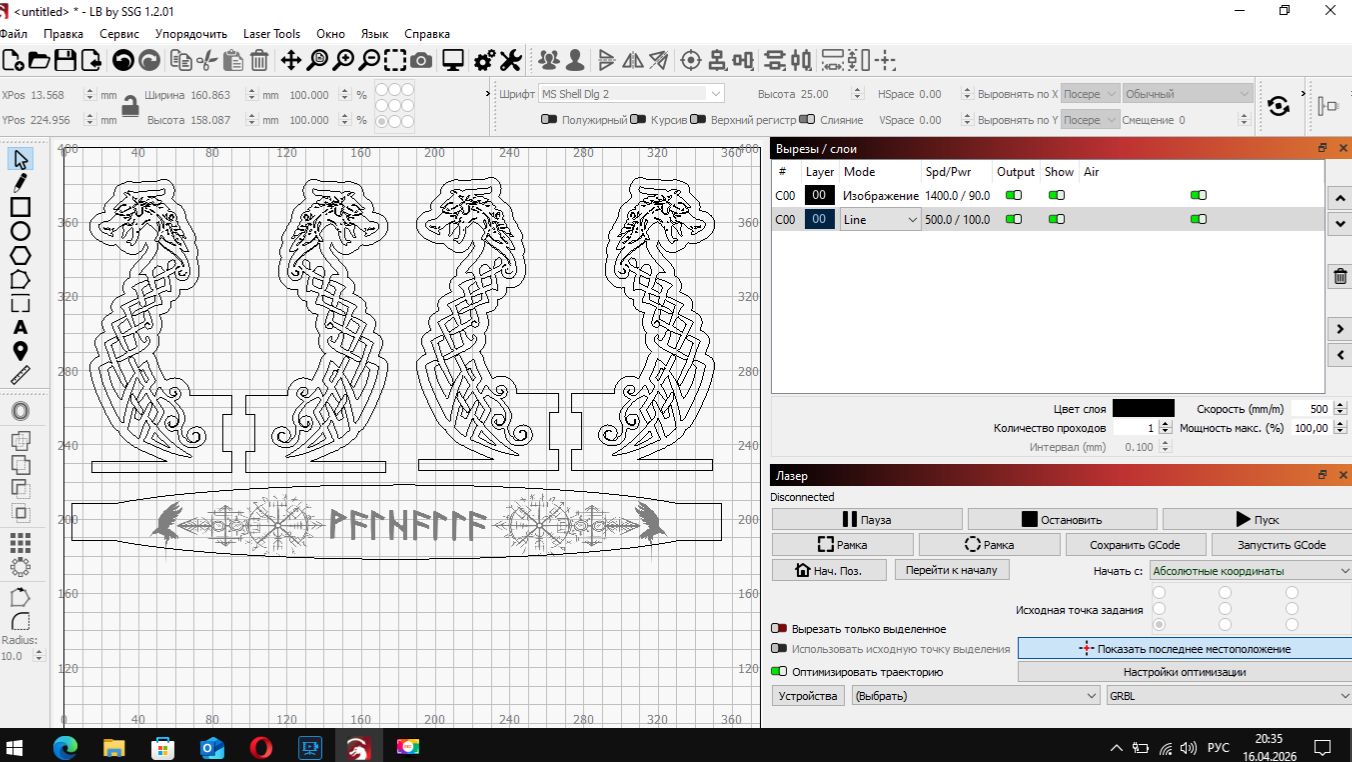The height and width of the screenshot is (762, 1352).
Task: Cut the selection with the scissors icon
Action: tap(207, 61)
